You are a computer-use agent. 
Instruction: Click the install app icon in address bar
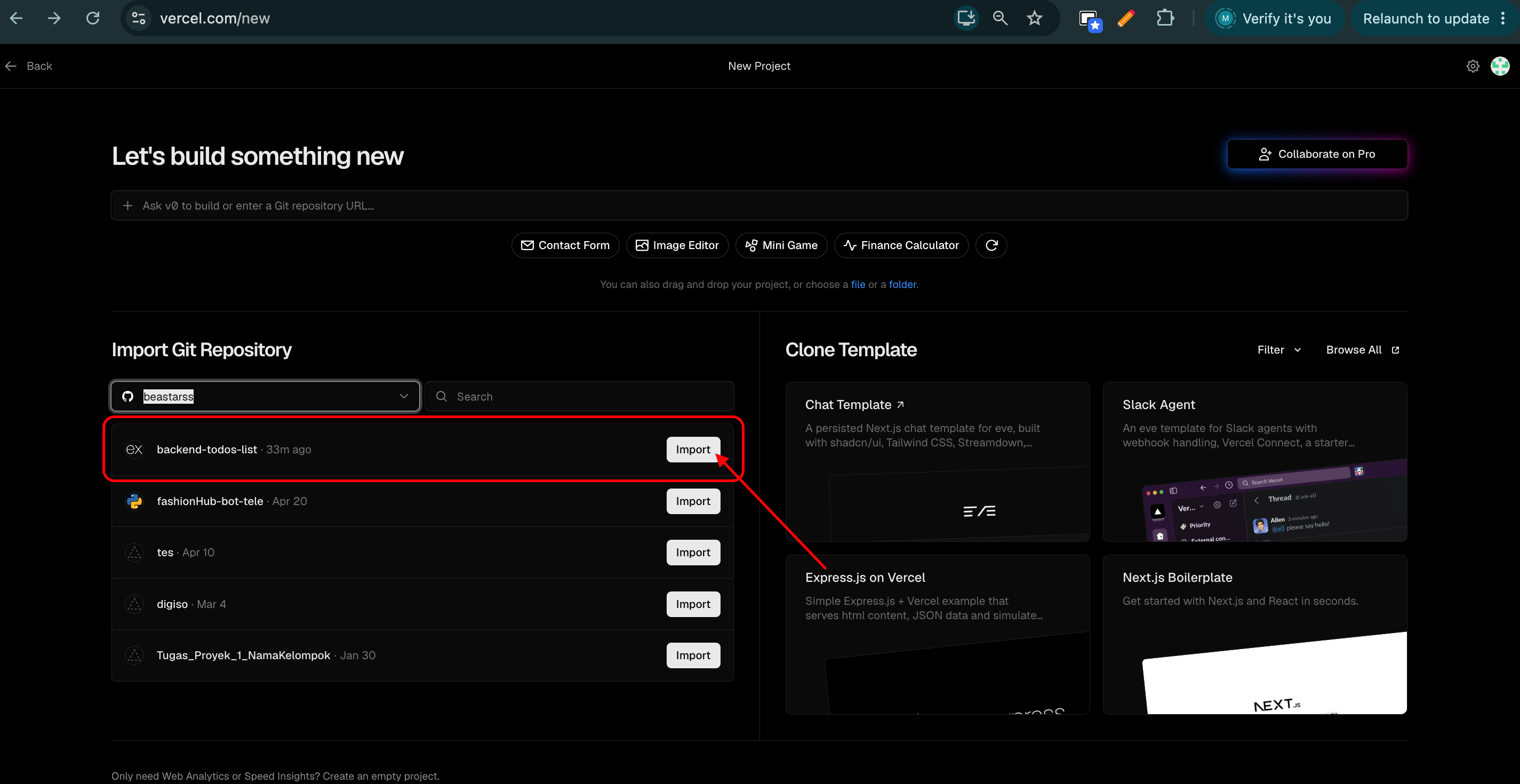[x=966, y=18]
